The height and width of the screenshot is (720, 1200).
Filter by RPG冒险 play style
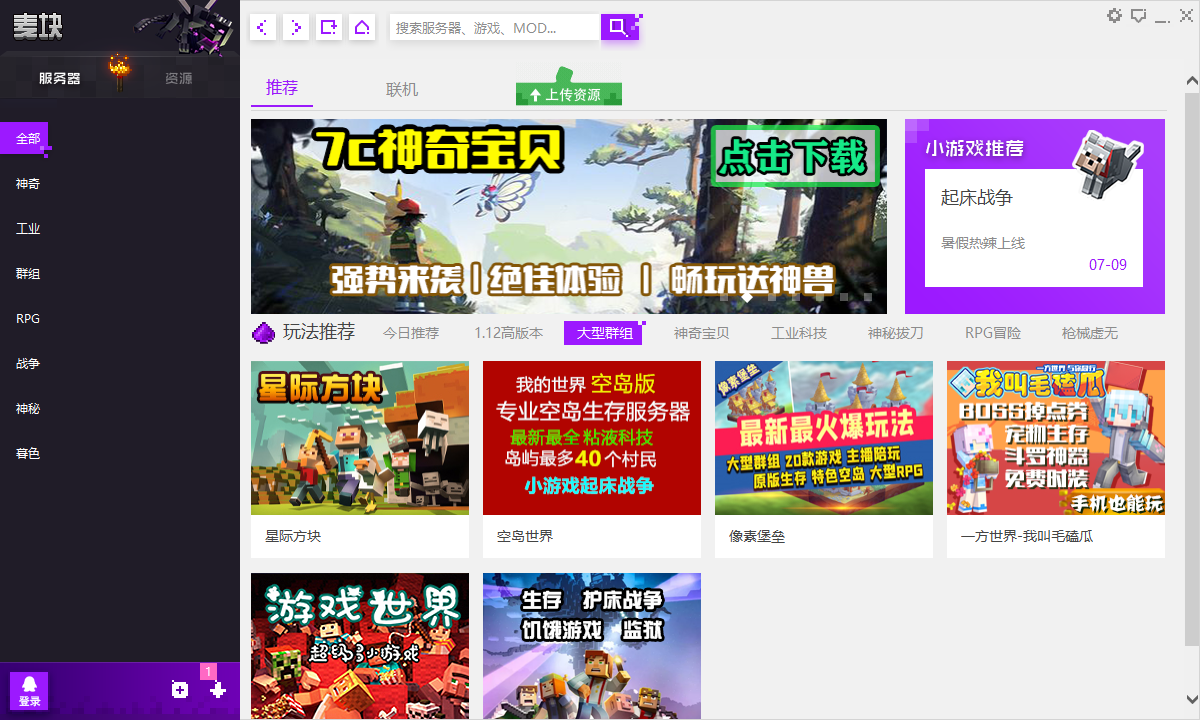coord(993,333)
